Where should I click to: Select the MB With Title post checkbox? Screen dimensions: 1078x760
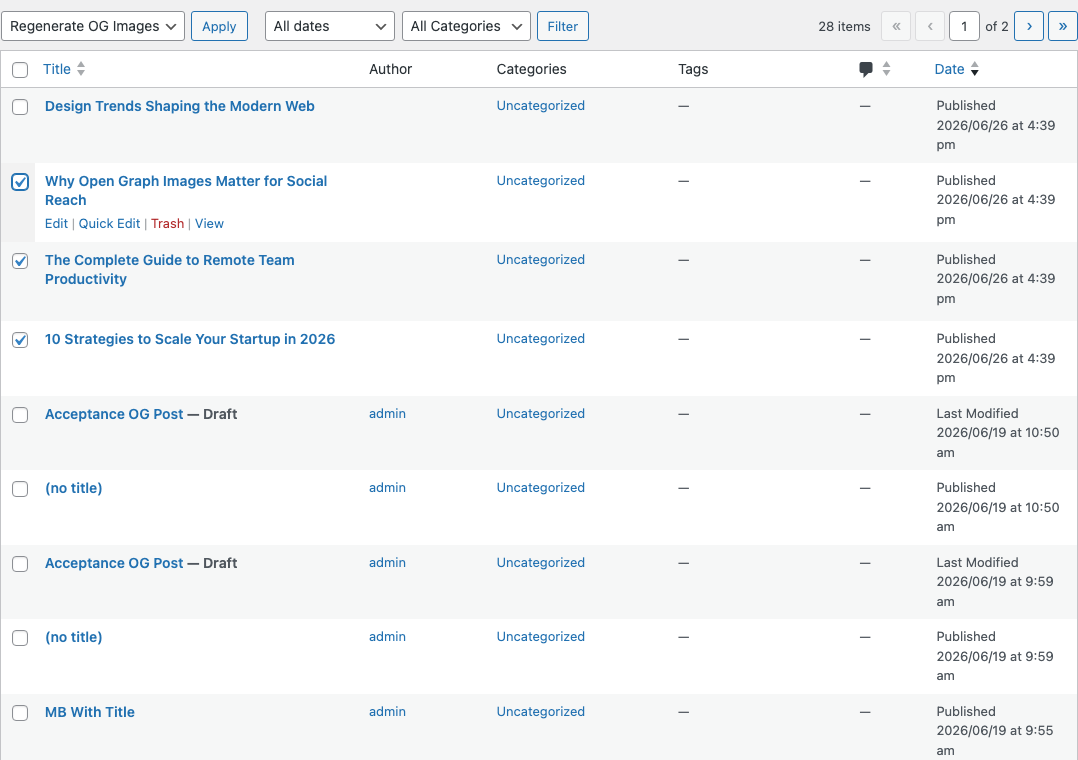pos(20,713)
